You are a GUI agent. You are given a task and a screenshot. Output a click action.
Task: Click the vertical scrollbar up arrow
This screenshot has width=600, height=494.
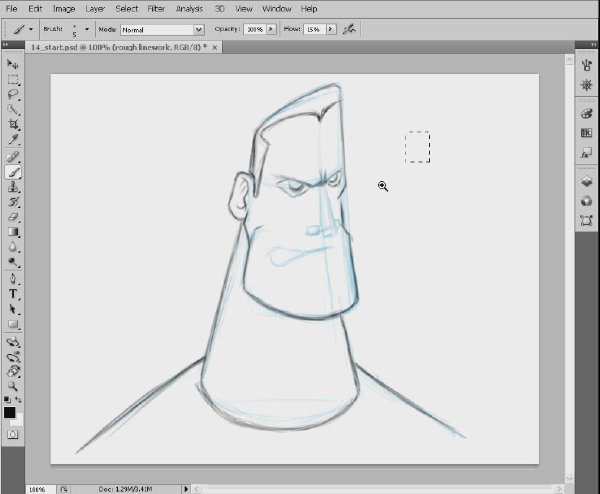pos(569,60)
